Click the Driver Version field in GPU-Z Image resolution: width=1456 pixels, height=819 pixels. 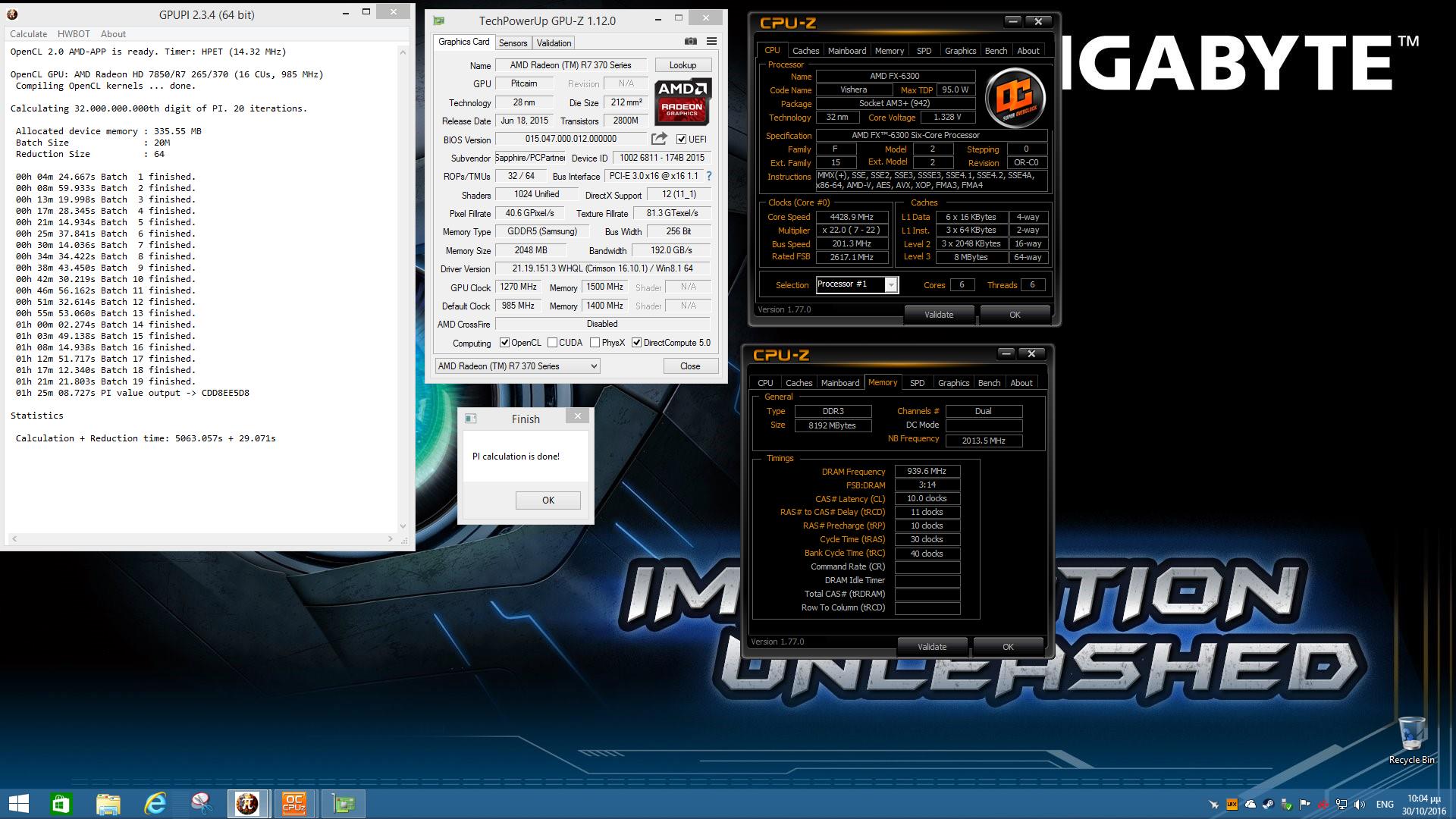click(603, 268)
